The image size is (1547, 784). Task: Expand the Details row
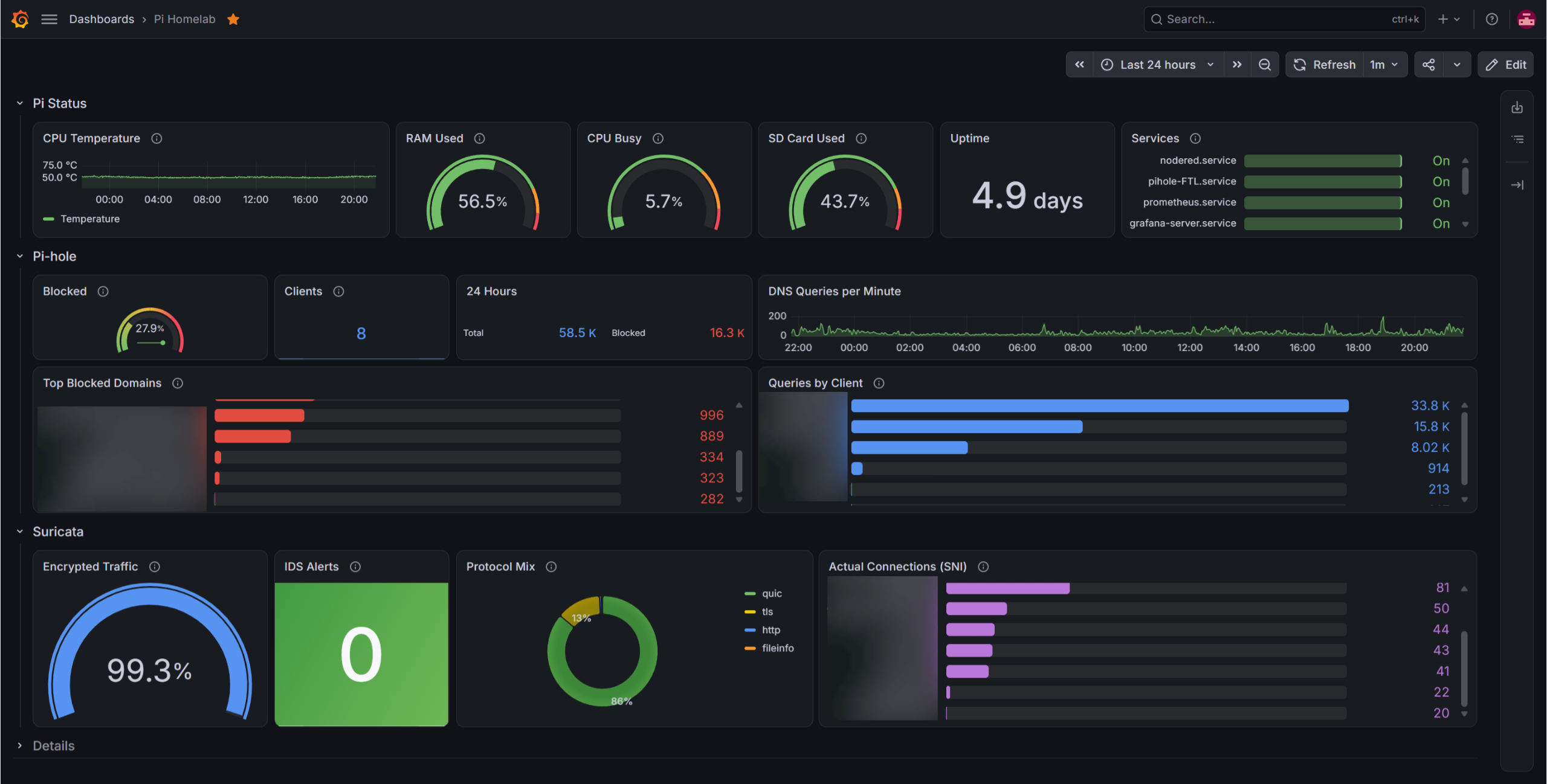point(20,746)
